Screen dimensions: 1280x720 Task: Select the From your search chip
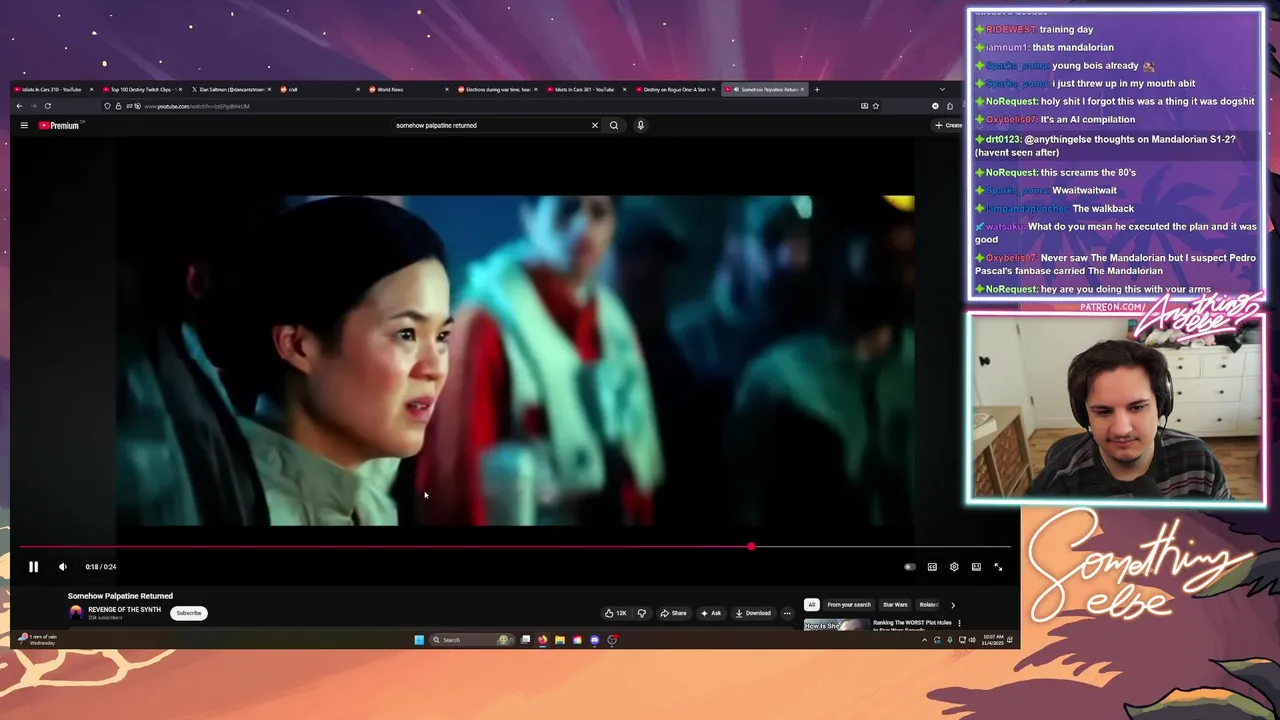[849, 605]
